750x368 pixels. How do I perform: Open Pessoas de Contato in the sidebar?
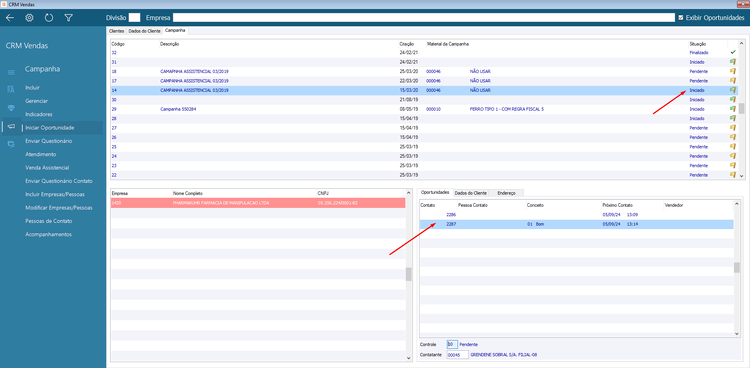click(x=49, y=222)
